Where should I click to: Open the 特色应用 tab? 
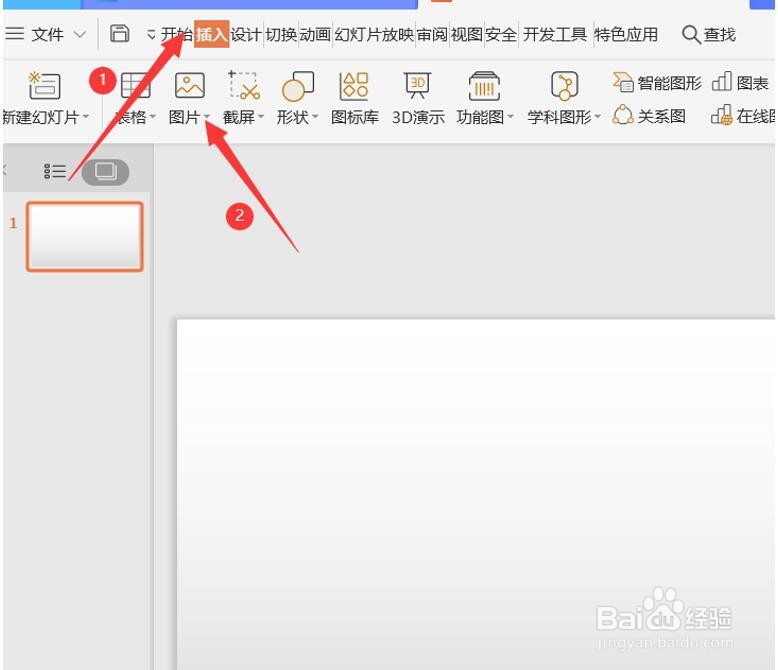(x=626, y=35)
